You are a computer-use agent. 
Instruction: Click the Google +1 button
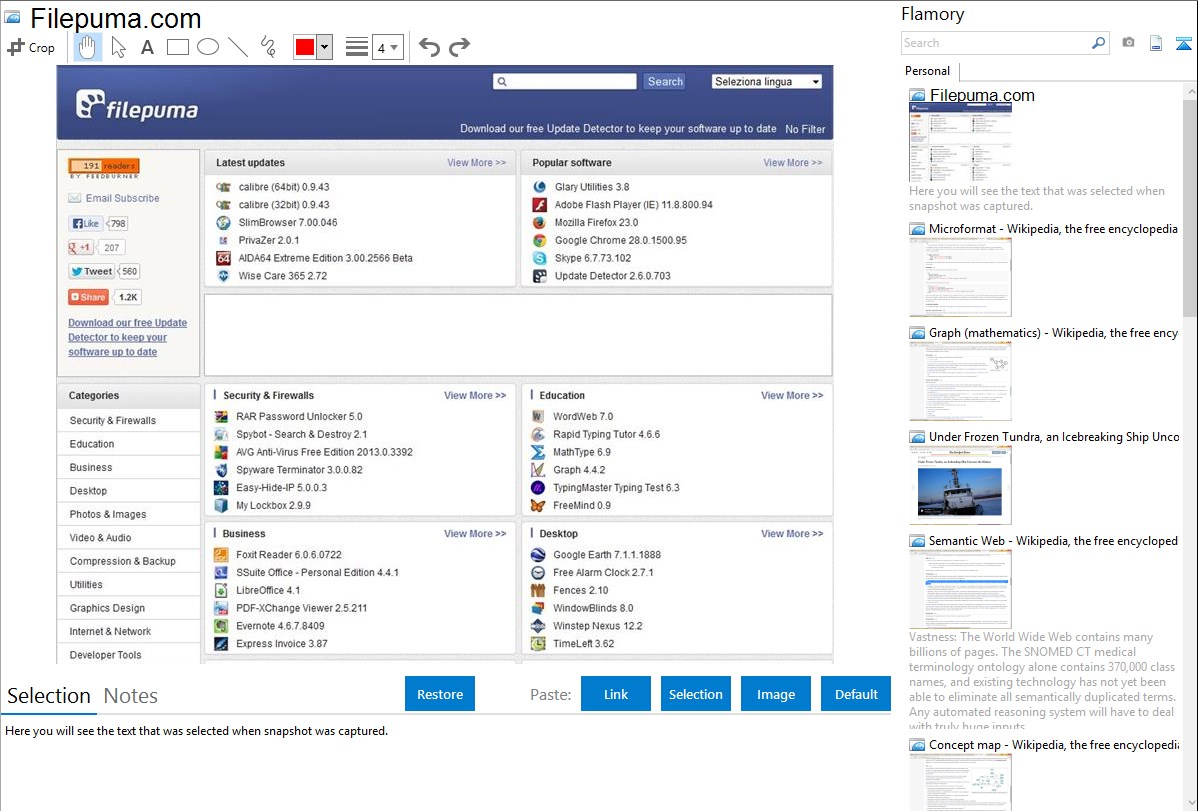coord(80,248)
